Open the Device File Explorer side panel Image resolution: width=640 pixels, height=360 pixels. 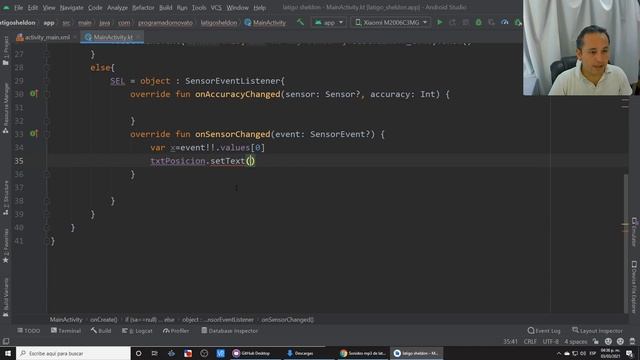coord(634,287)
